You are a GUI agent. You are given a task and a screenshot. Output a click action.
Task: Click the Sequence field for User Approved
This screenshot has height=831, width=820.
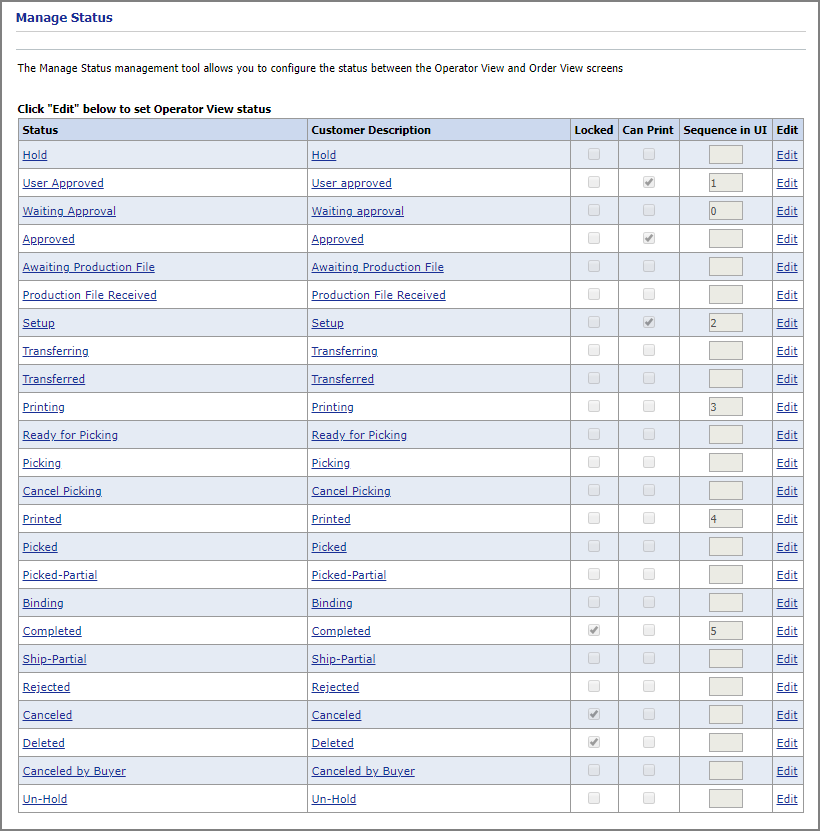click(x=726, y=183)
